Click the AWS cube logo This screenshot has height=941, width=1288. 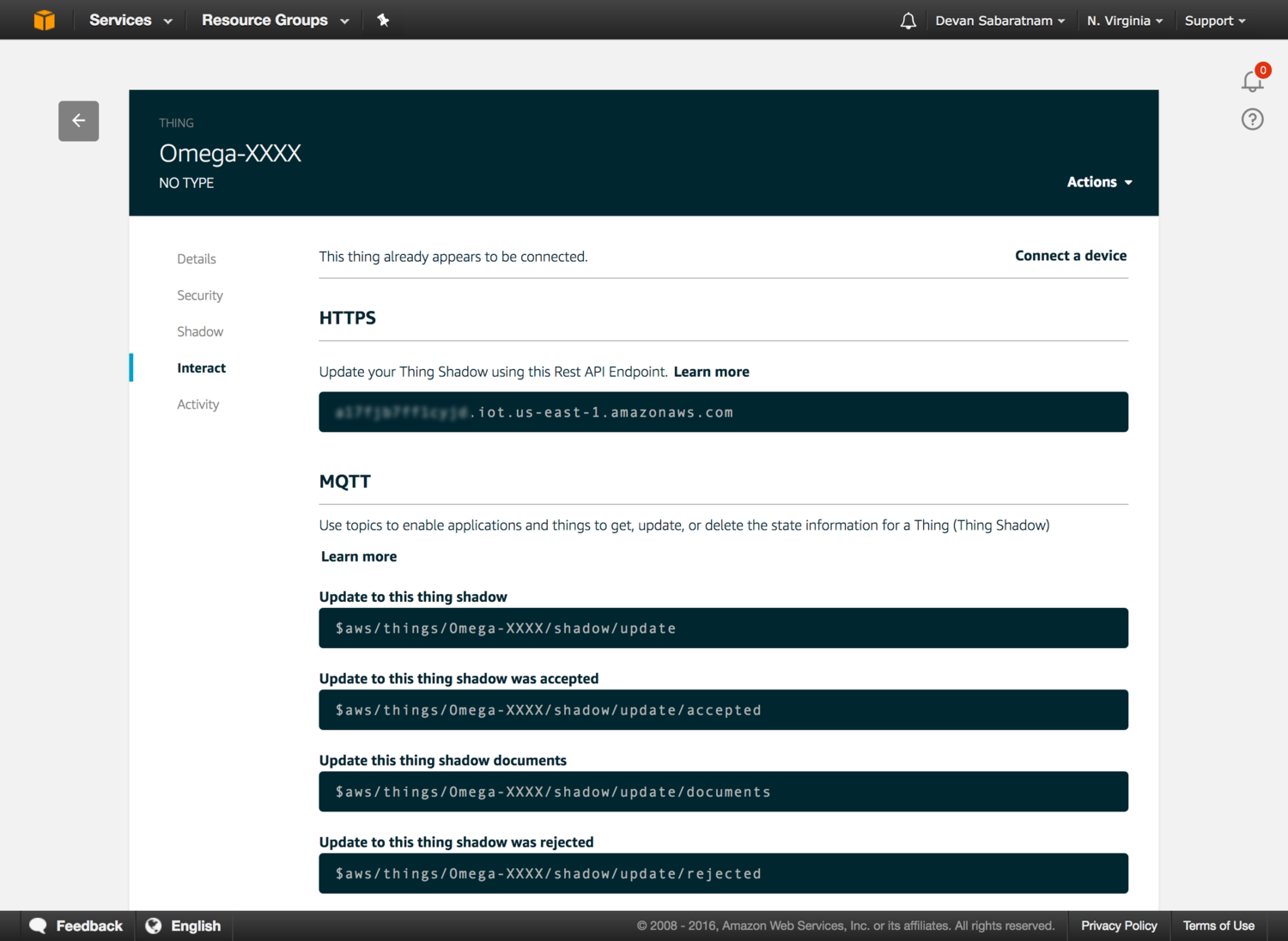(45, 20)
